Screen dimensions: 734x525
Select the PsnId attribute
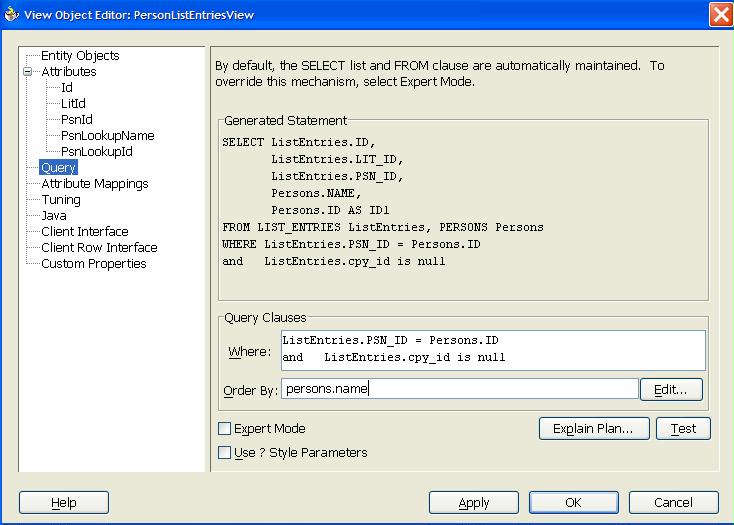point(77,119)
